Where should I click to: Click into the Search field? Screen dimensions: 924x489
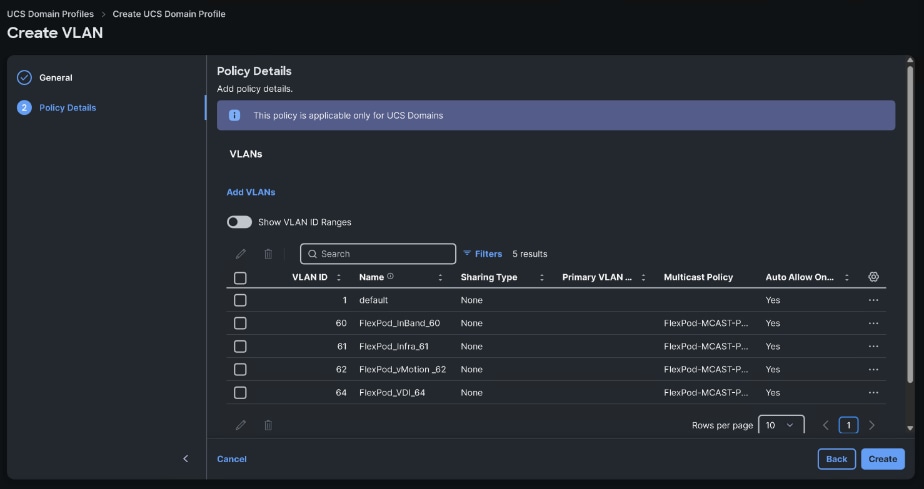pyautogui.click(x=378, y=254)
